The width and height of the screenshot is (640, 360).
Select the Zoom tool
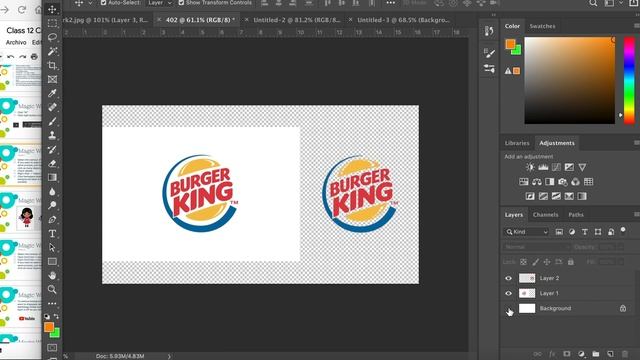pos(52,289)
